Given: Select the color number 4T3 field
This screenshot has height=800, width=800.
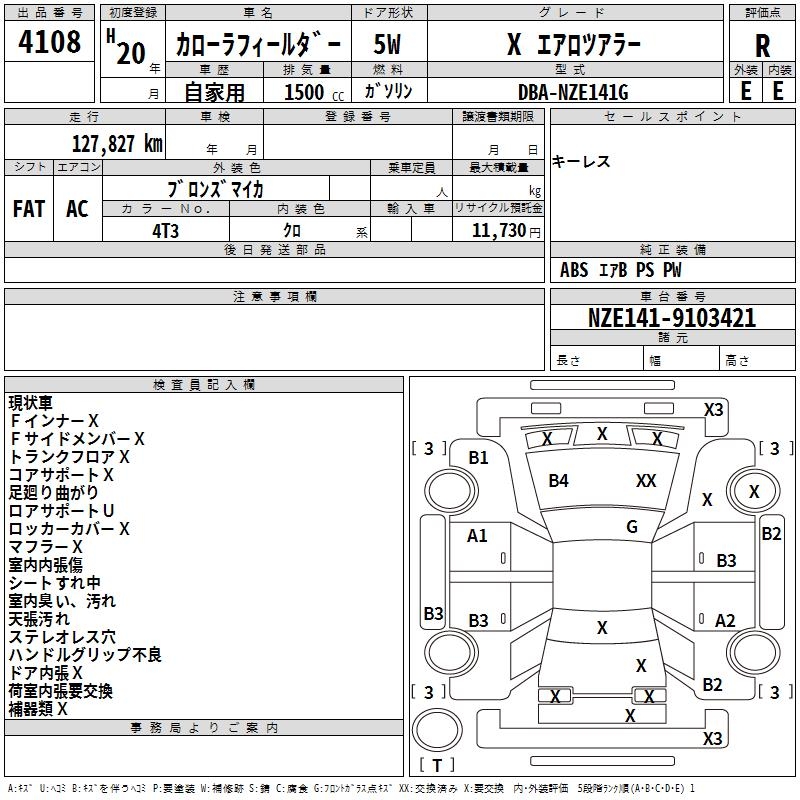Looking at the screenshot, I should [x=166, y=231].
